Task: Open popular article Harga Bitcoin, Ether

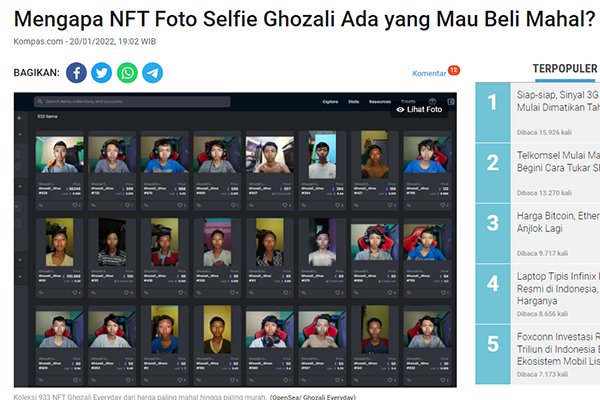Action: tap(558, 222)
